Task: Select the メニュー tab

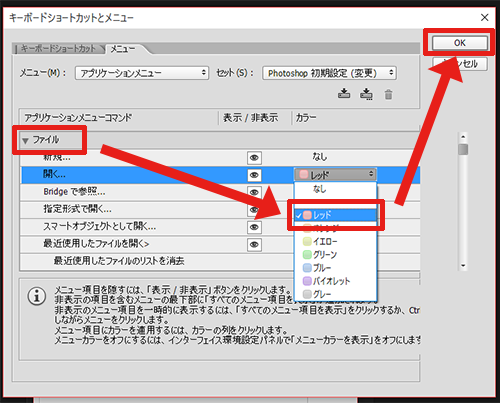Action: tap(123, 49)
